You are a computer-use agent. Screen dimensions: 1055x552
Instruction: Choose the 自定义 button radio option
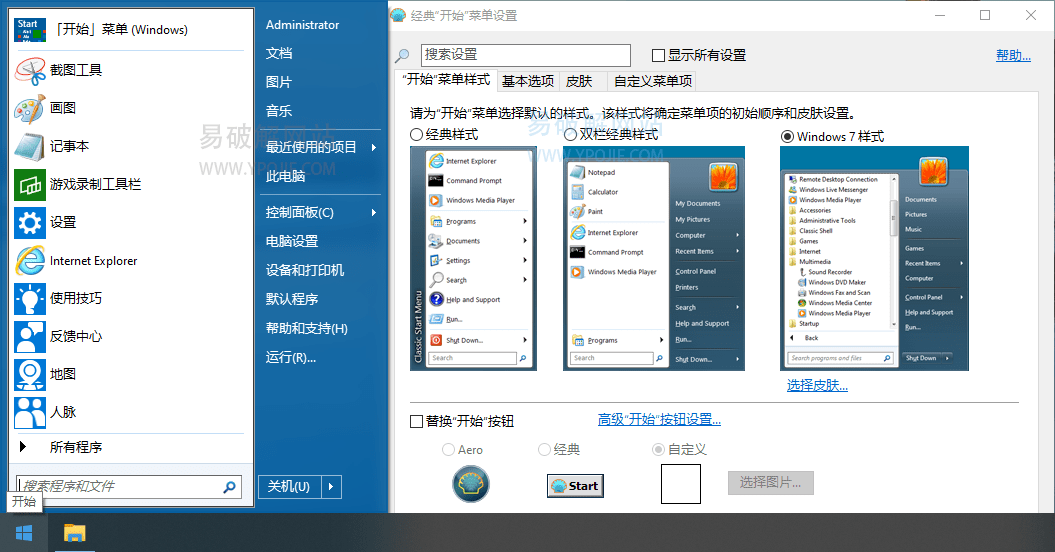(x=659, y=449)
